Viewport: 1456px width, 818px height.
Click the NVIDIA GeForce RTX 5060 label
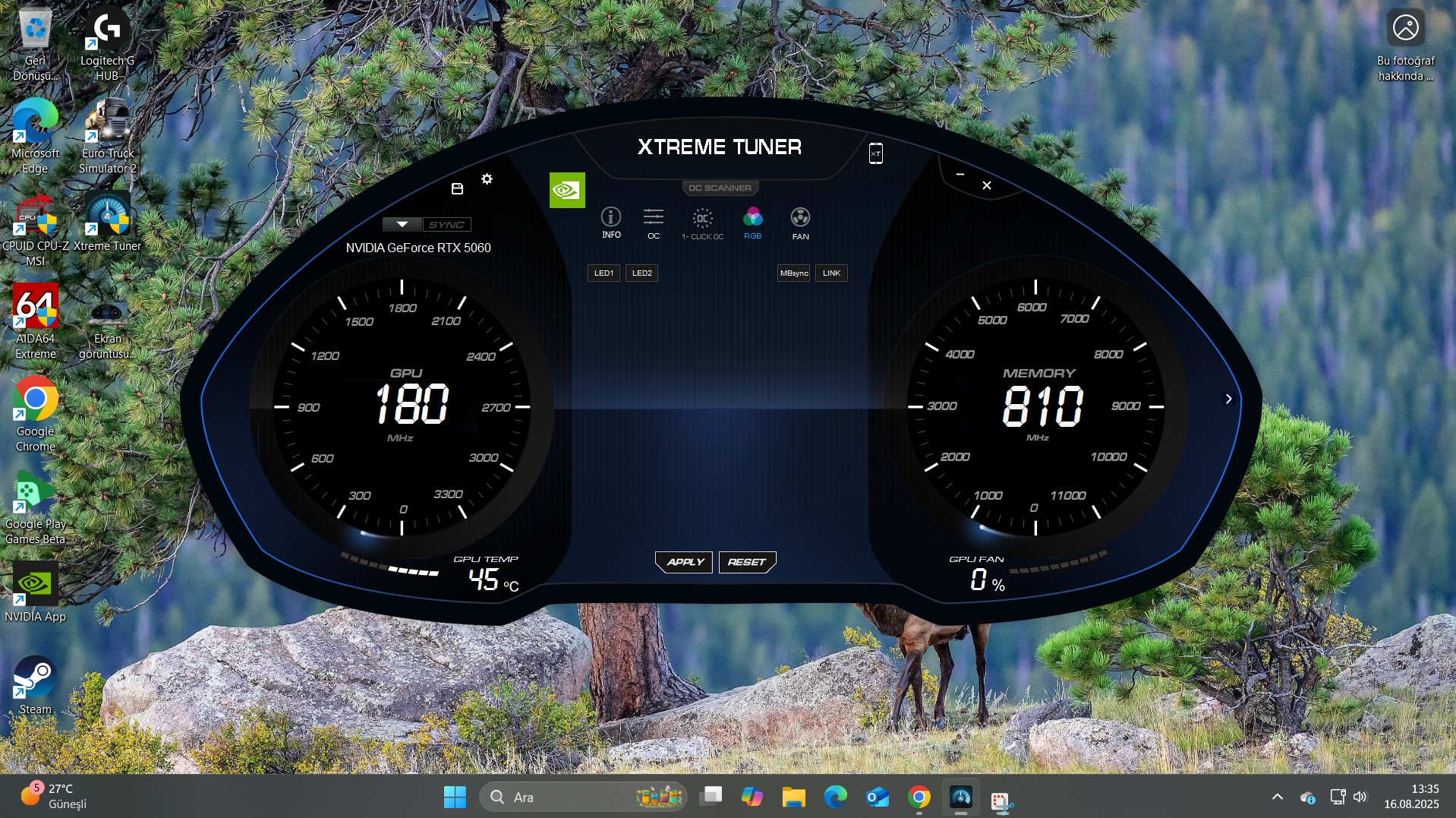click(418, 248)
